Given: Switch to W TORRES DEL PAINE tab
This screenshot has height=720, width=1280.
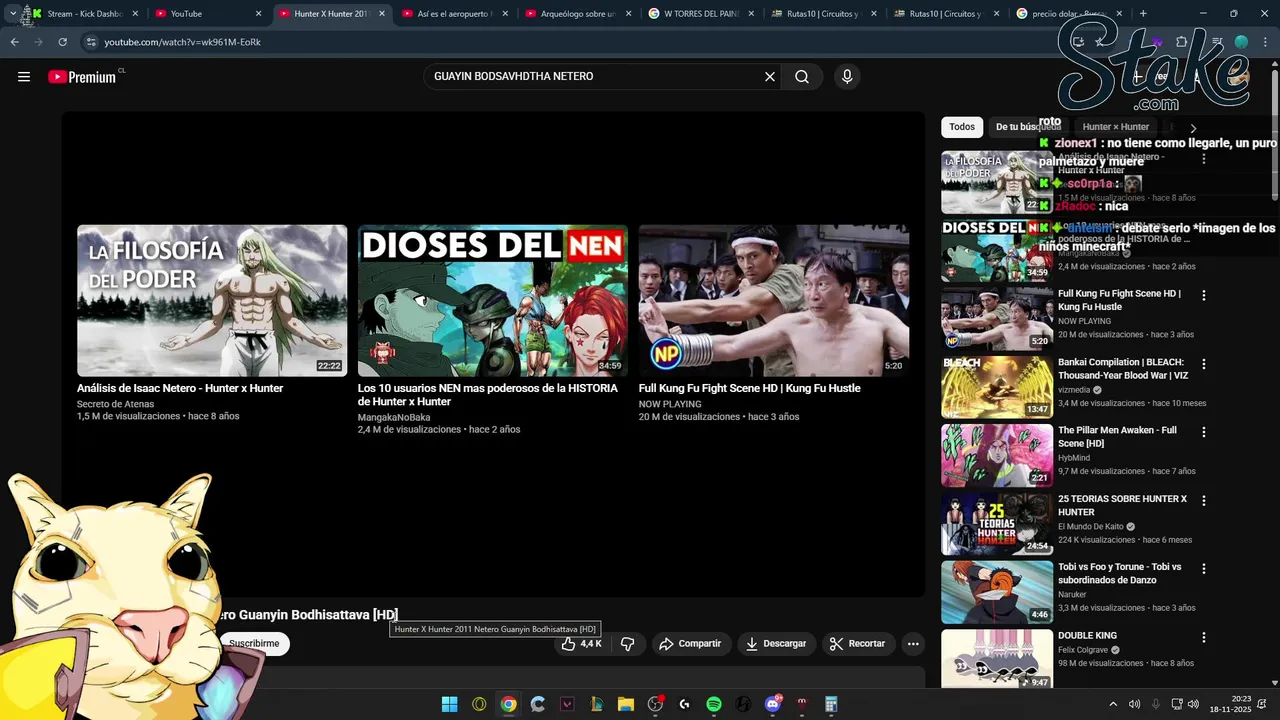Looking at the screenshot, I should (x=702, y=14).
